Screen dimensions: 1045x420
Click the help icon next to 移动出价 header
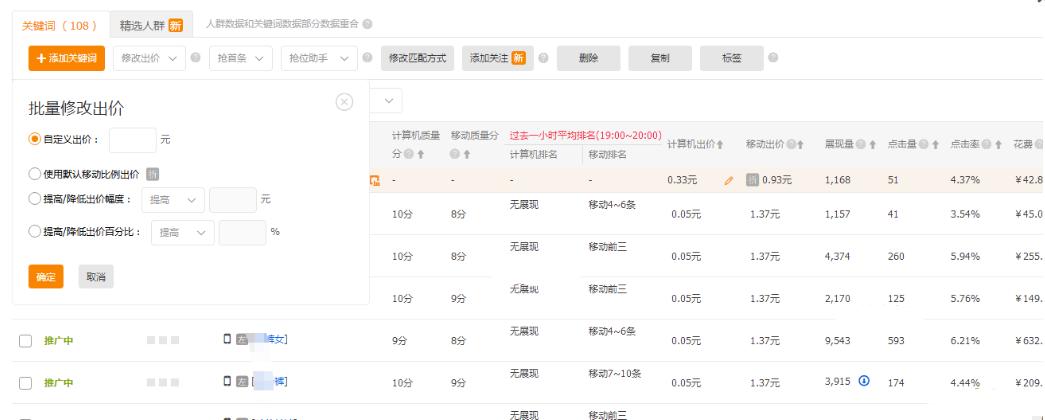pyautogui.click(x=790, y=145)
